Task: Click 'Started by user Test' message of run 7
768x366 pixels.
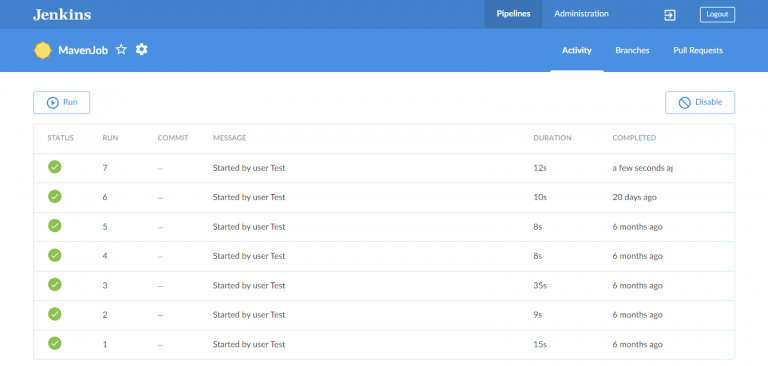Action: pos(249,168)
